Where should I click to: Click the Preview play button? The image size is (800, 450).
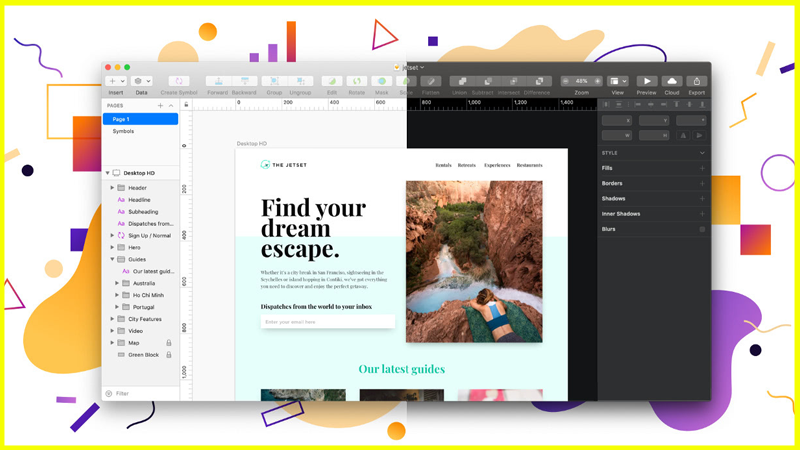(x=647, y=81)
